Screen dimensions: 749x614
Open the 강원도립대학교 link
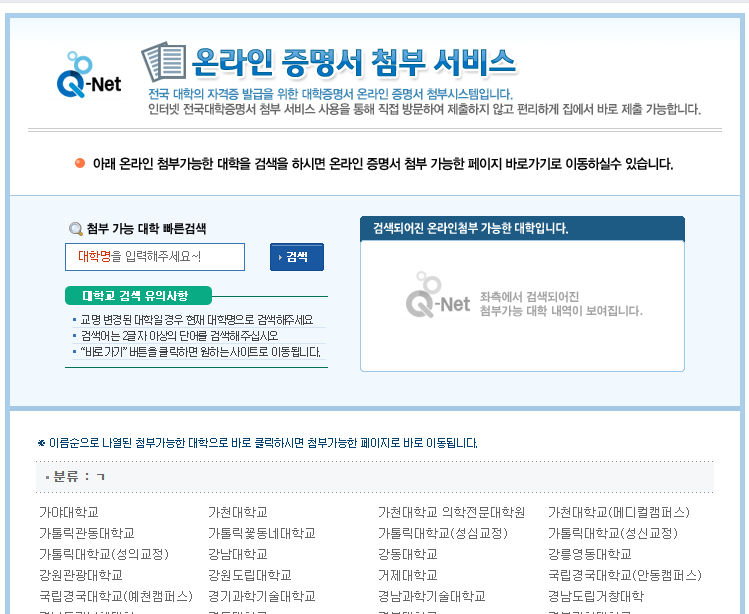pyautogui.click(x=250, y=575)
